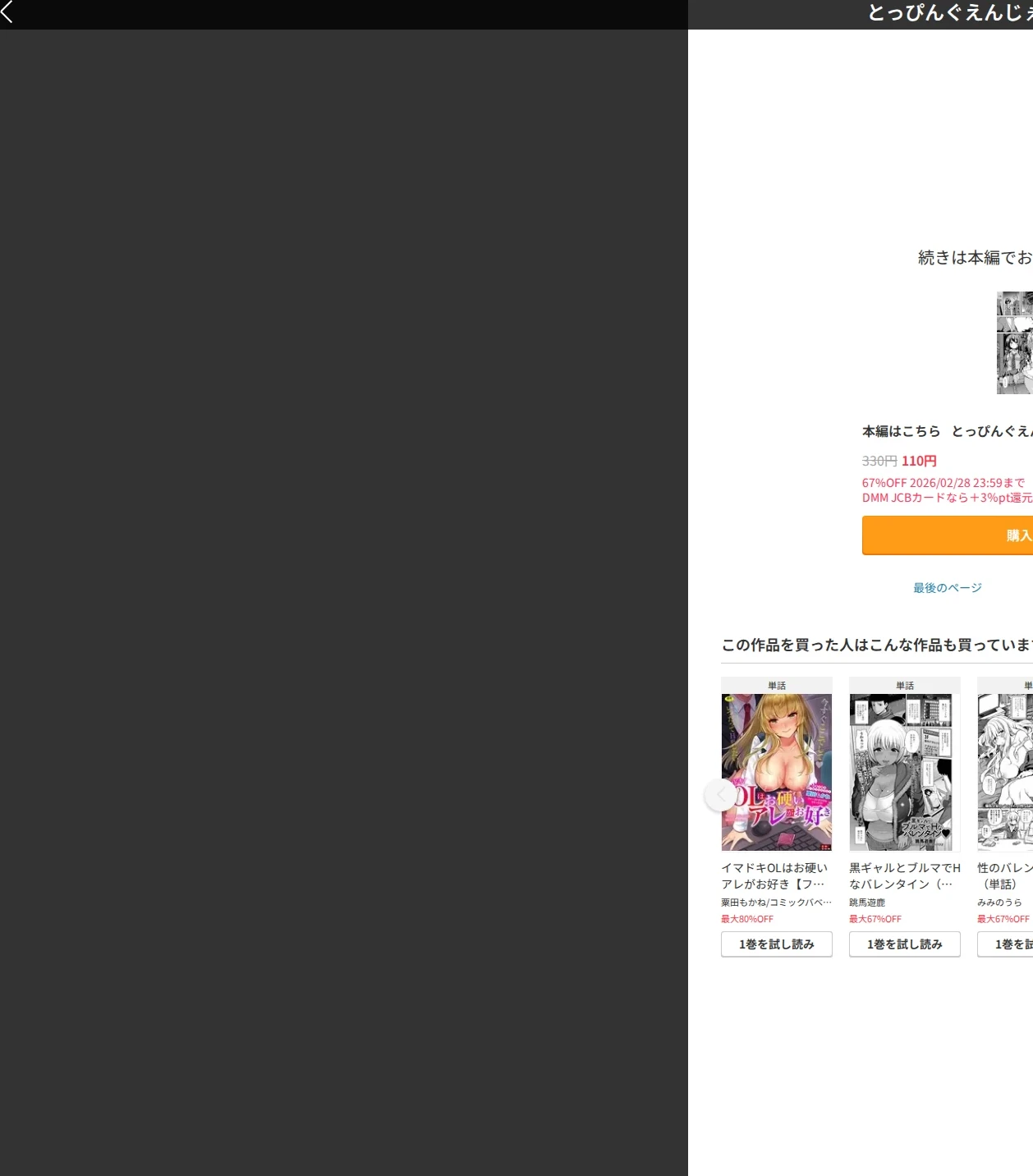Screen dimensions: 1033x1176
Task: Click the 性のバレン（単話）title link
Action: point(1005,876)
